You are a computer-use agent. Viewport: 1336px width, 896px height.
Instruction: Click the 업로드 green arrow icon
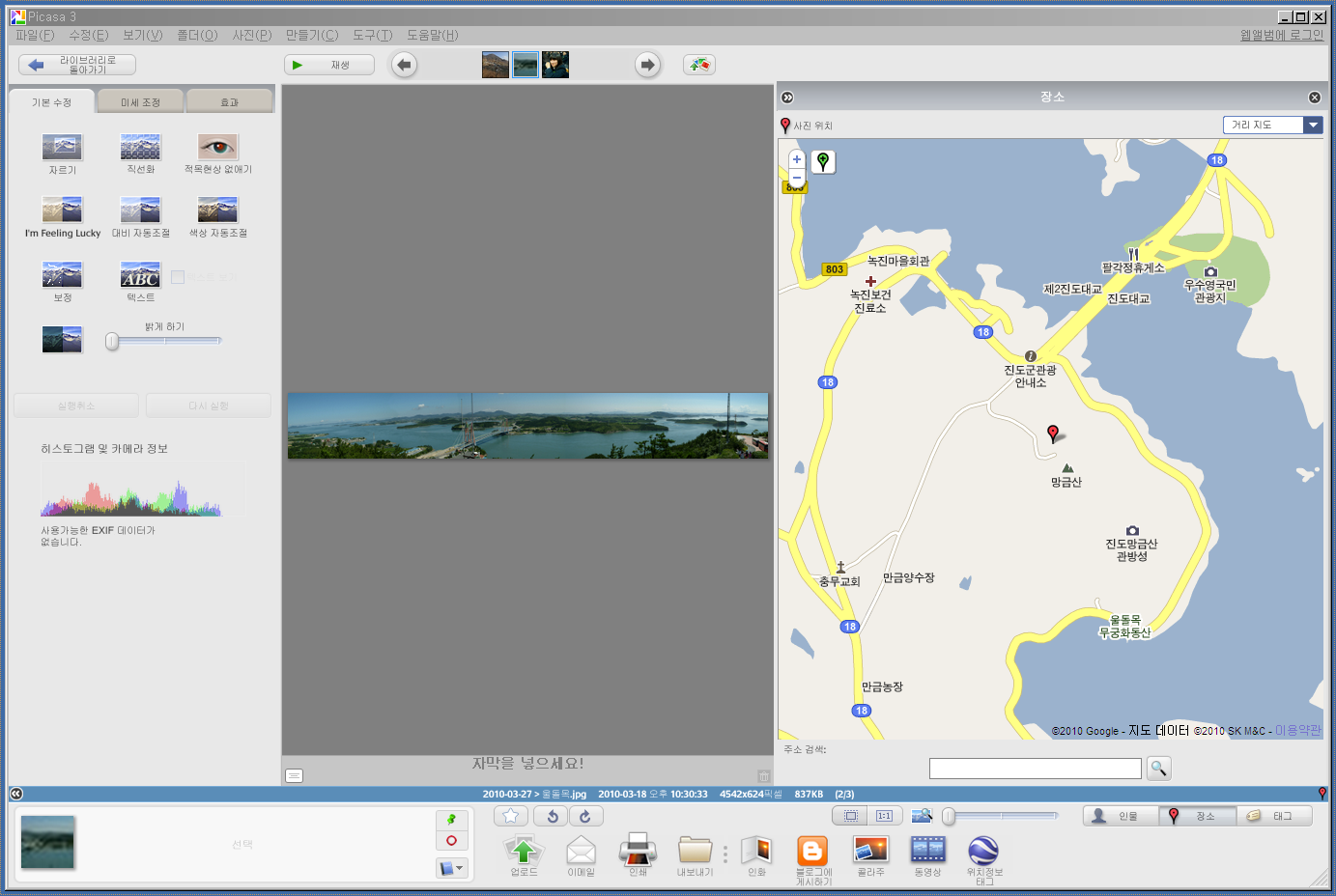click(x=524, y=851)
